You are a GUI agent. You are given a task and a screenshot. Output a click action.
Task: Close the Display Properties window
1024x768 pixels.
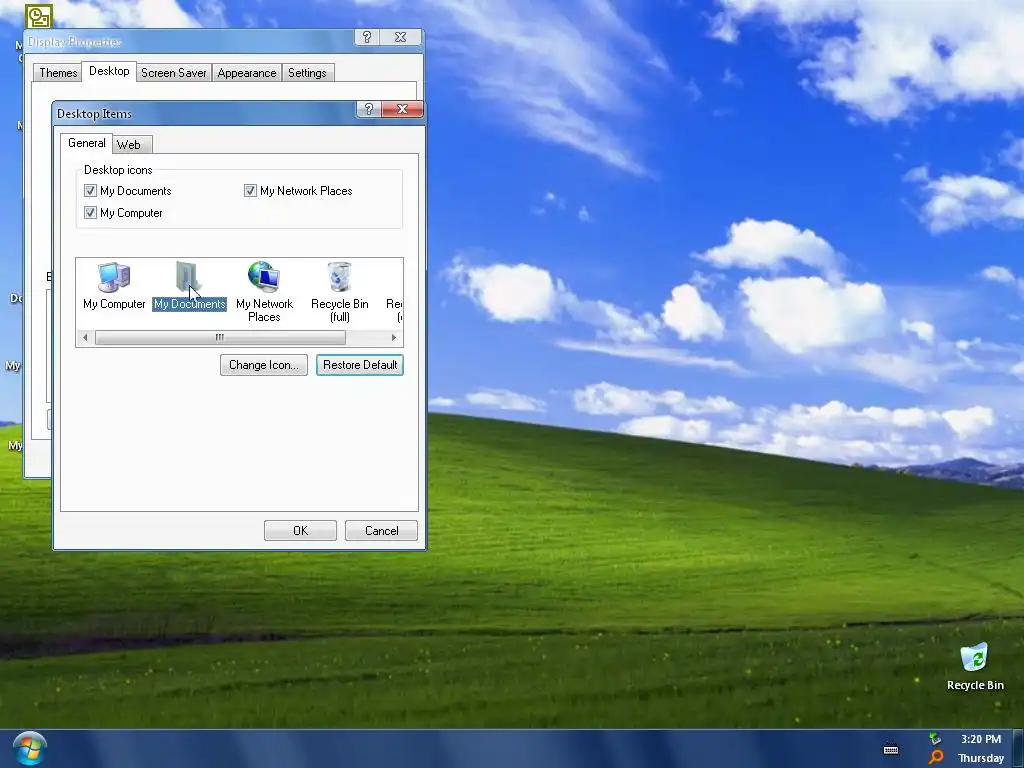pos(400,37)
